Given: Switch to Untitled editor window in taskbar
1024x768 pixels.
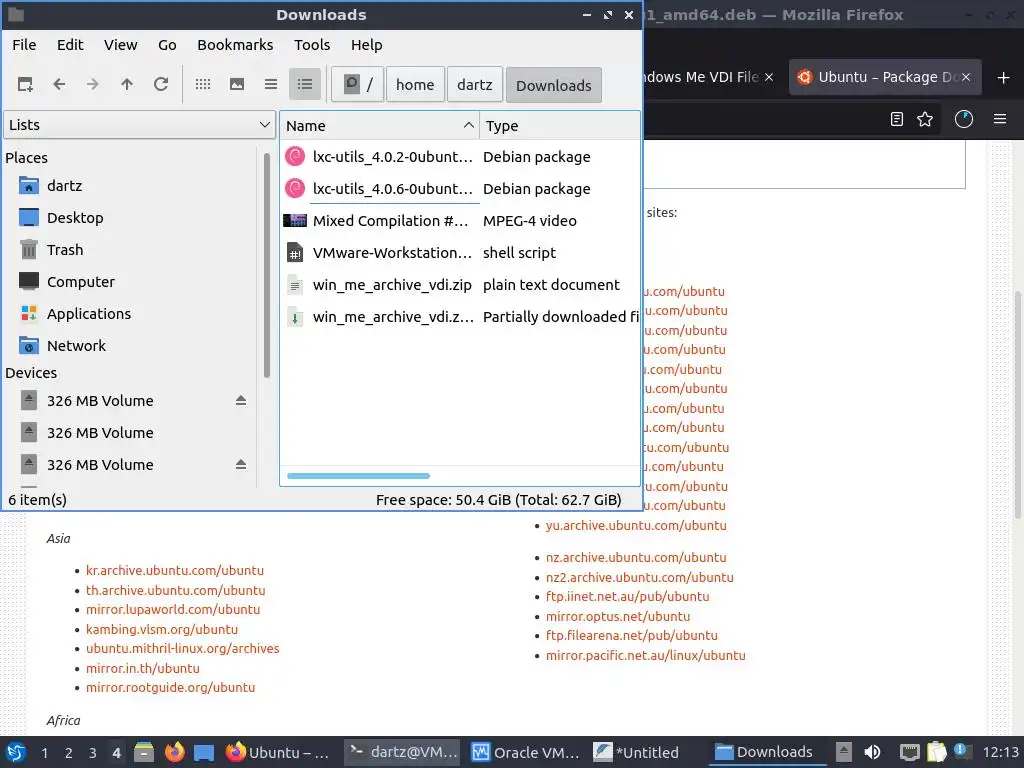Looking at the screenshot, I should (637, 752).
